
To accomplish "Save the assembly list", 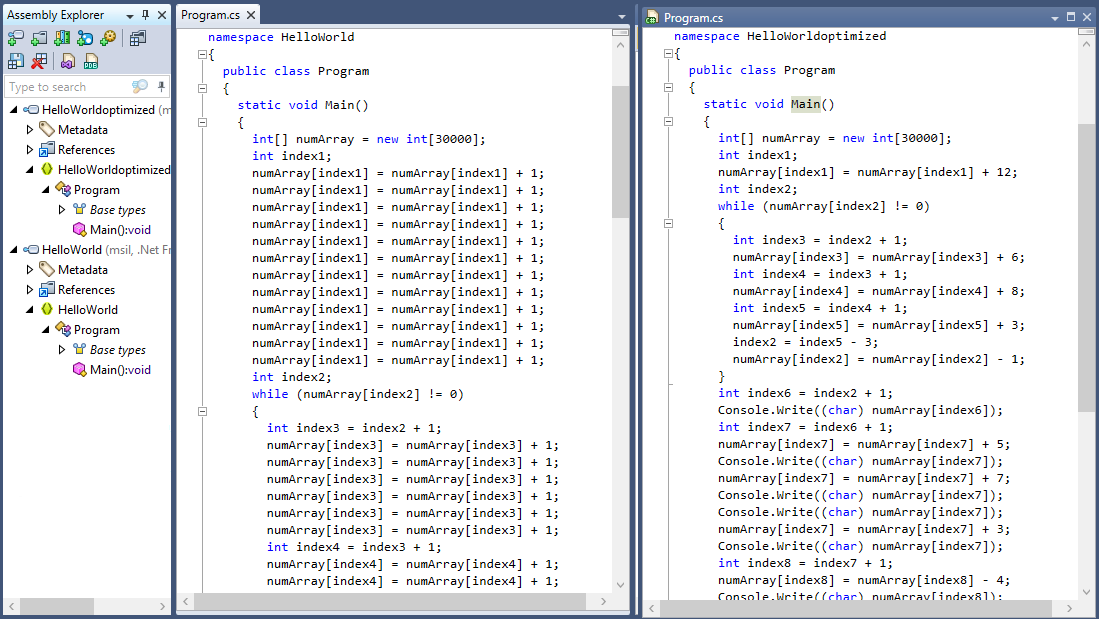I will coord(15,61).
